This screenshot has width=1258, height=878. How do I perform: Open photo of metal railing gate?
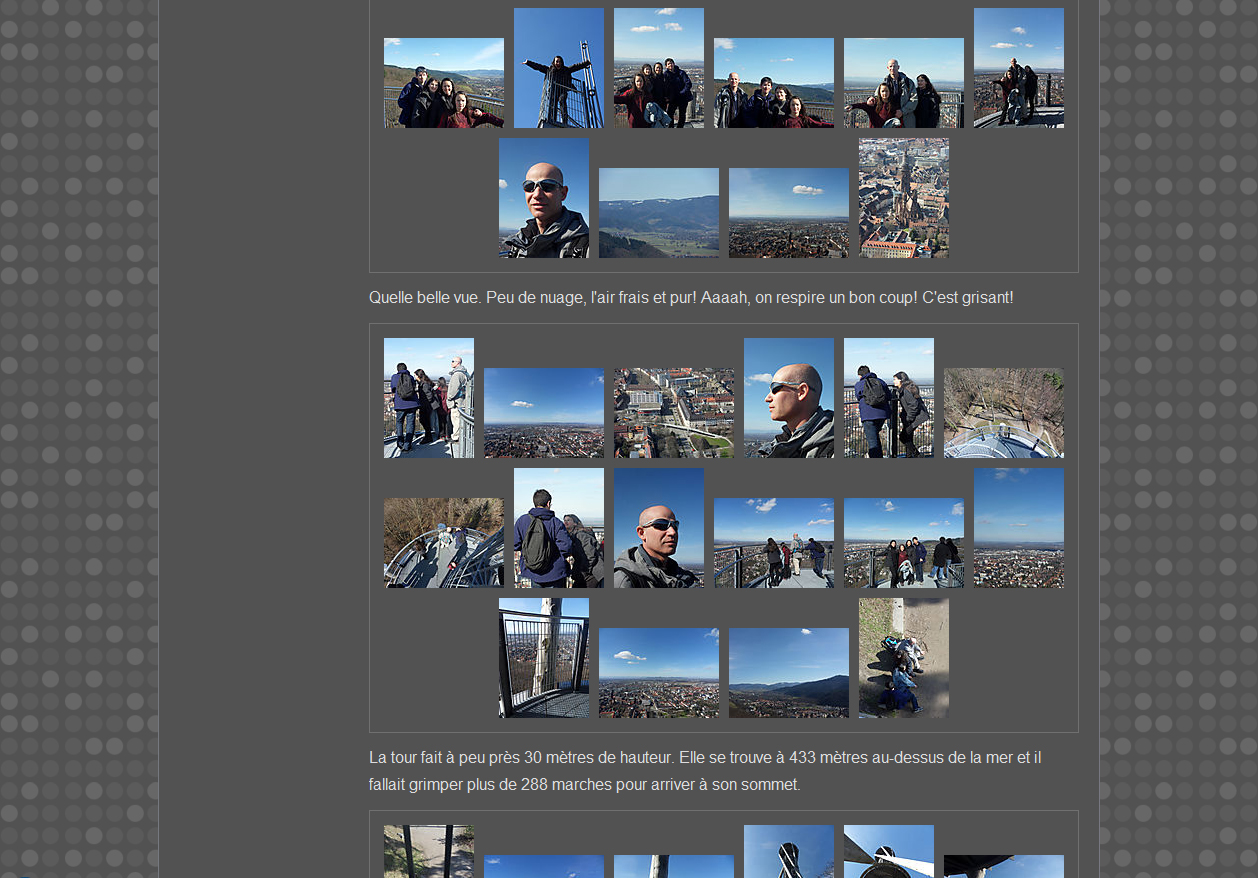(x=543, y=658)
